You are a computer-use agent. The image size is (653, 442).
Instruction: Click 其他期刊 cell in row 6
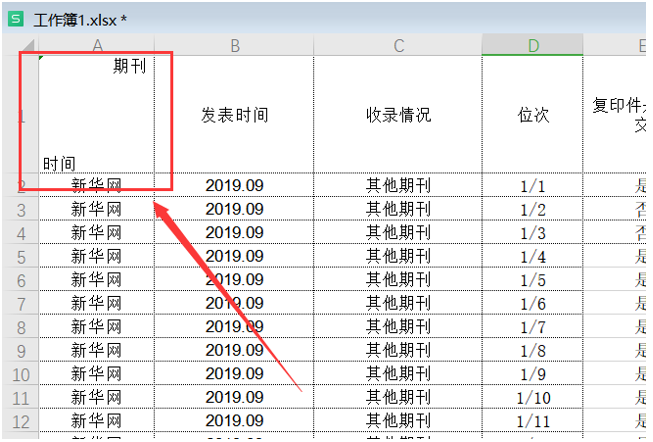[x=398, y=280]
